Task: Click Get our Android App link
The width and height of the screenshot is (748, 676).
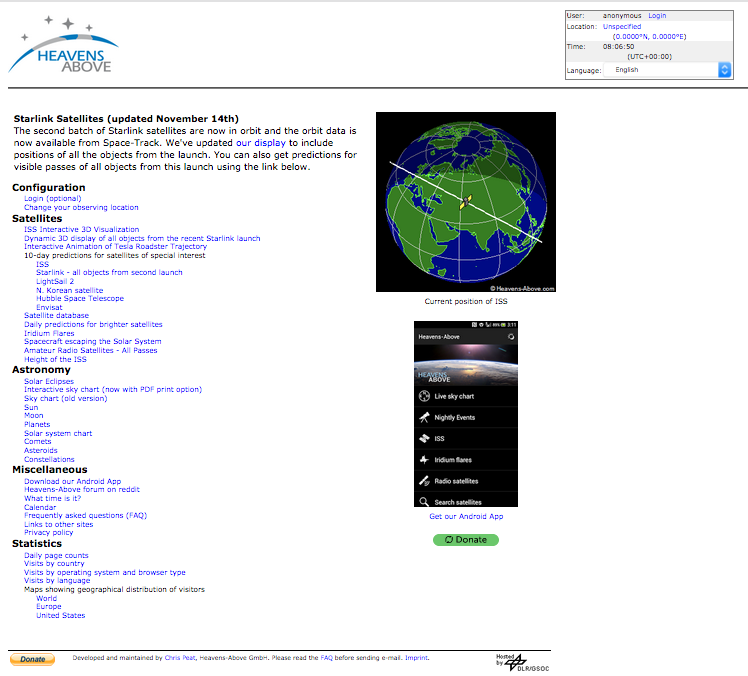Action: coord(466,517)
